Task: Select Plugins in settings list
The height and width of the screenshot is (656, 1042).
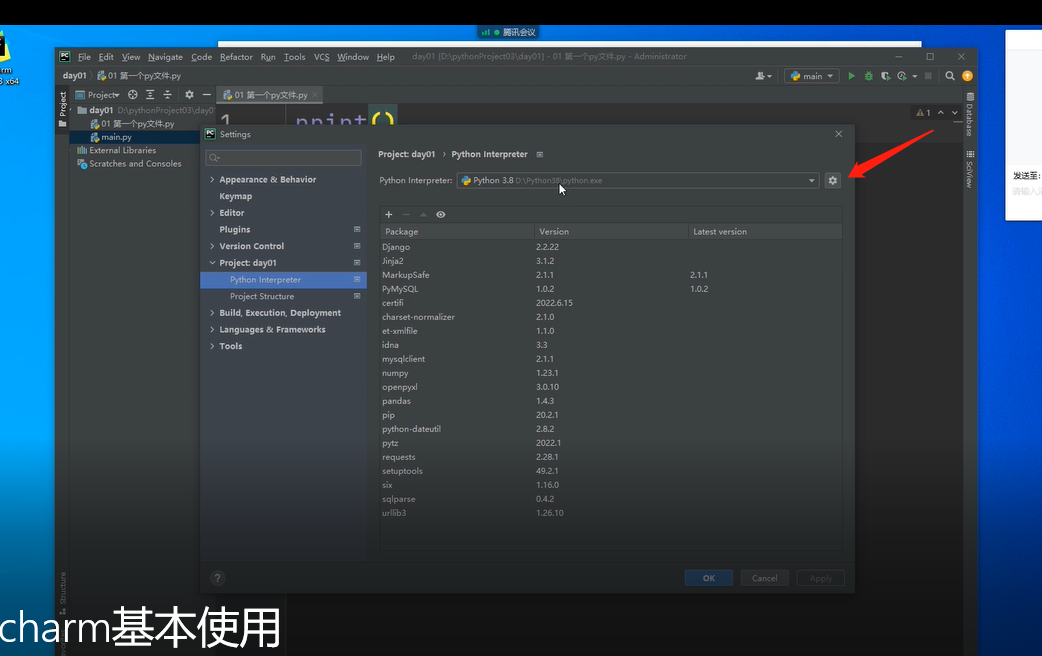Action: [x=235, y=229]
